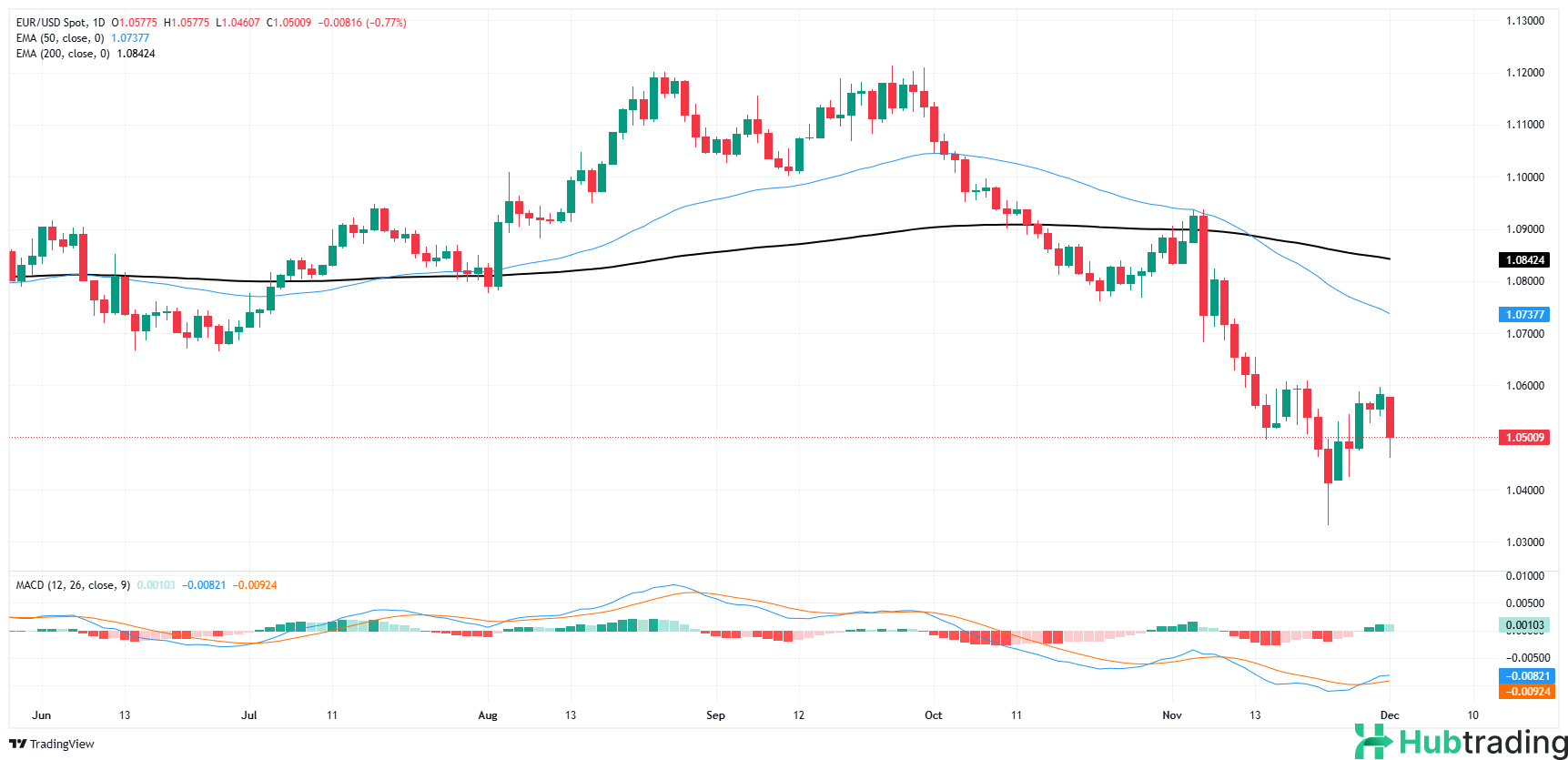The height and width of the screenshot is (760, 1568).
Task: Click the green 0.00103 MACD histogram tag
Action: click(x=1524, y=625)
